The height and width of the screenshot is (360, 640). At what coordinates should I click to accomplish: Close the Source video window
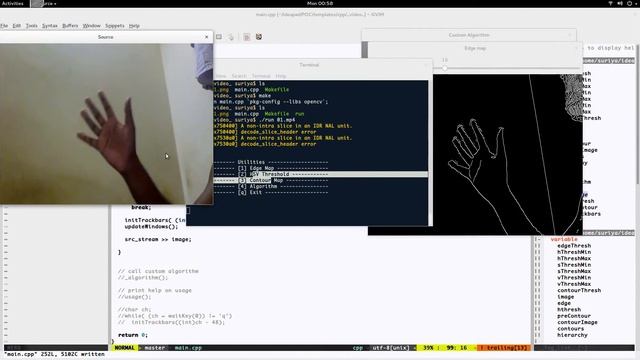(x=207, y=37)
